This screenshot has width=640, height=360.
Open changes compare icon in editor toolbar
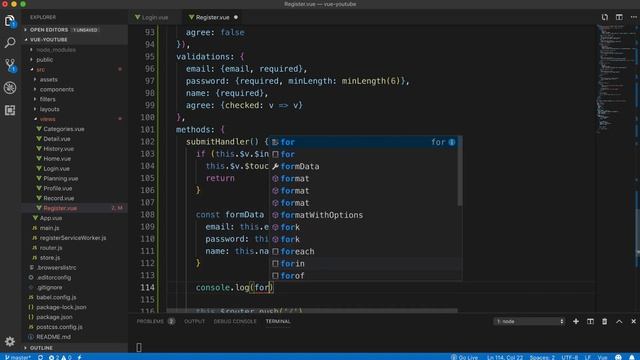(604, 17)
